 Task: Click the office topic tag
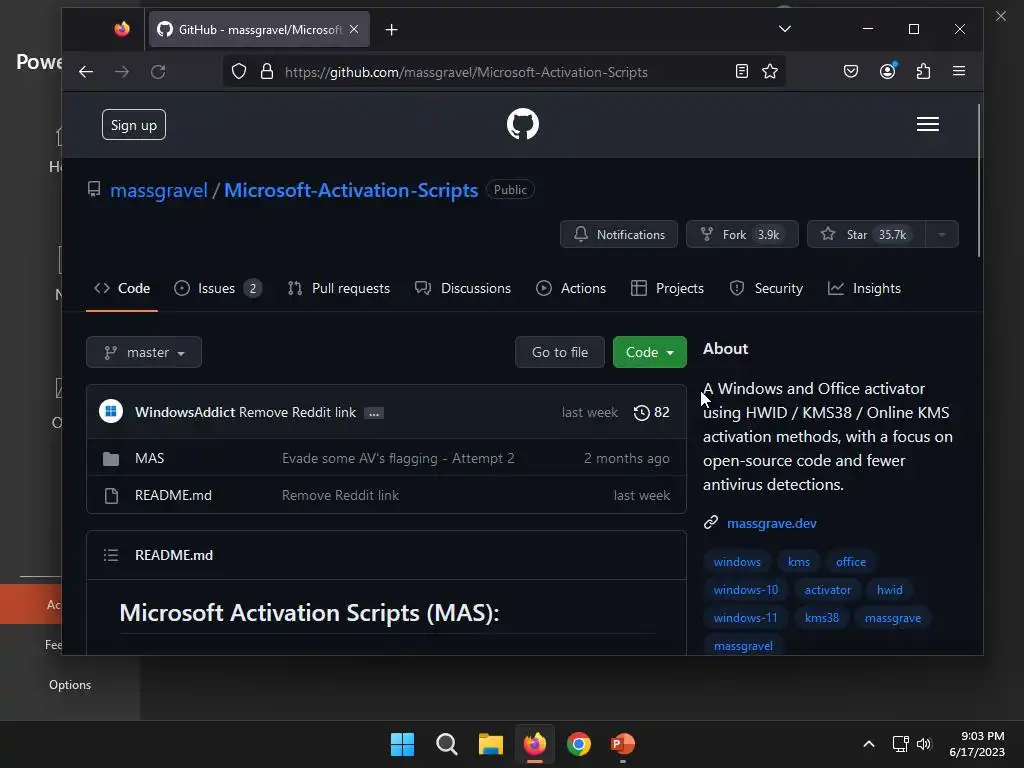point(850,562)
